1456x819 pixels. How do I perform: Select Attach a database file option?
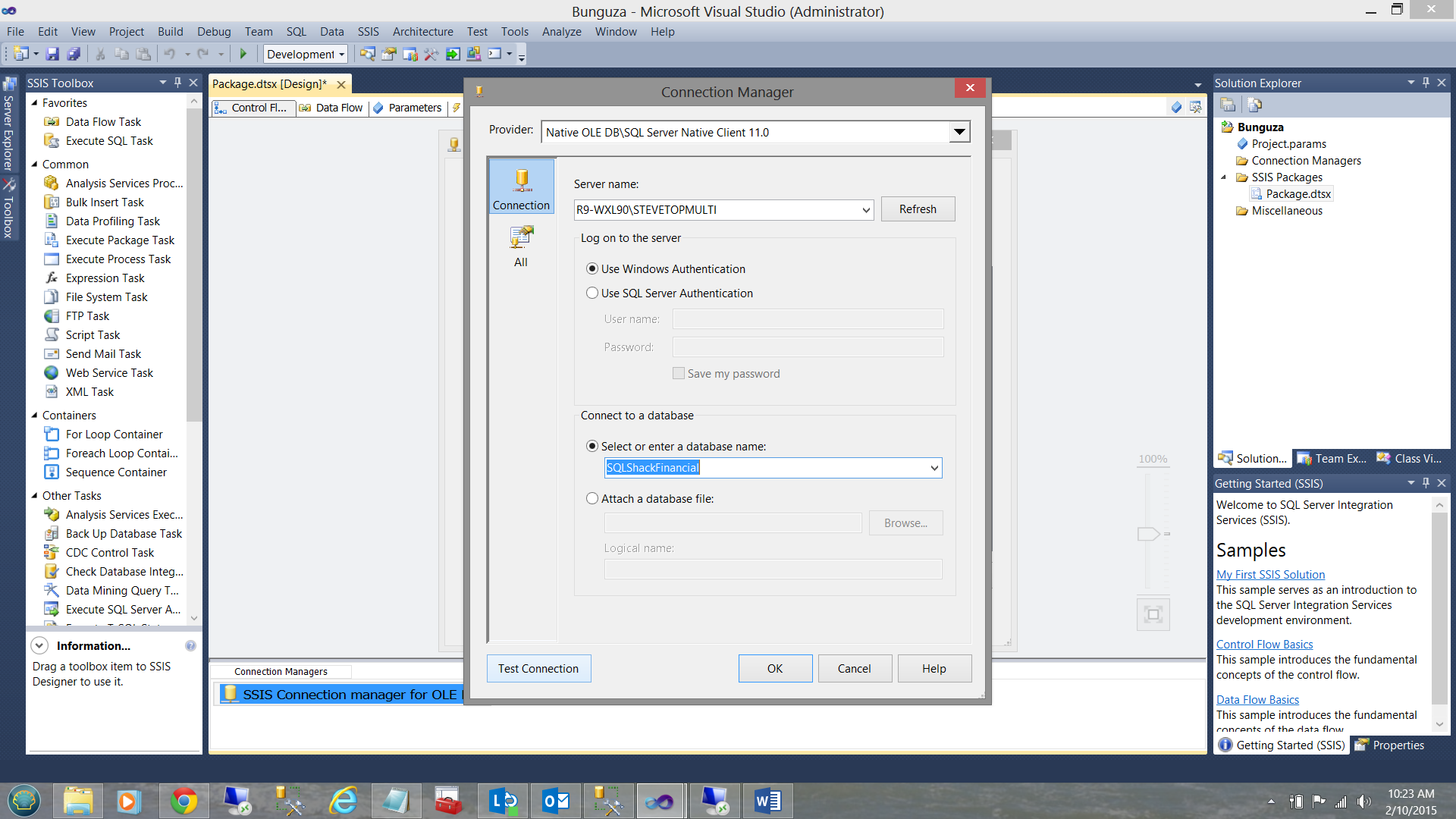(592, 499)
